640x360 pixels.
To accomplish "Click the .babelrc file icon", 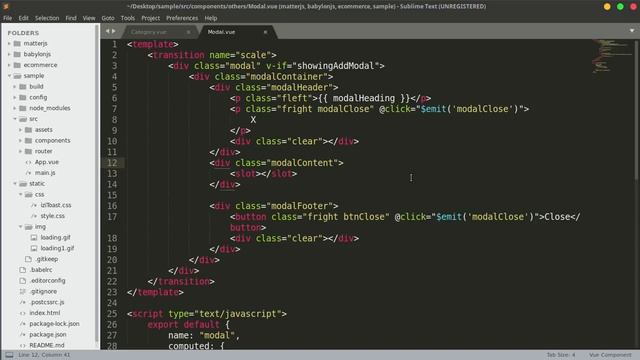I will pyautogui.click(x=23, y=270).
